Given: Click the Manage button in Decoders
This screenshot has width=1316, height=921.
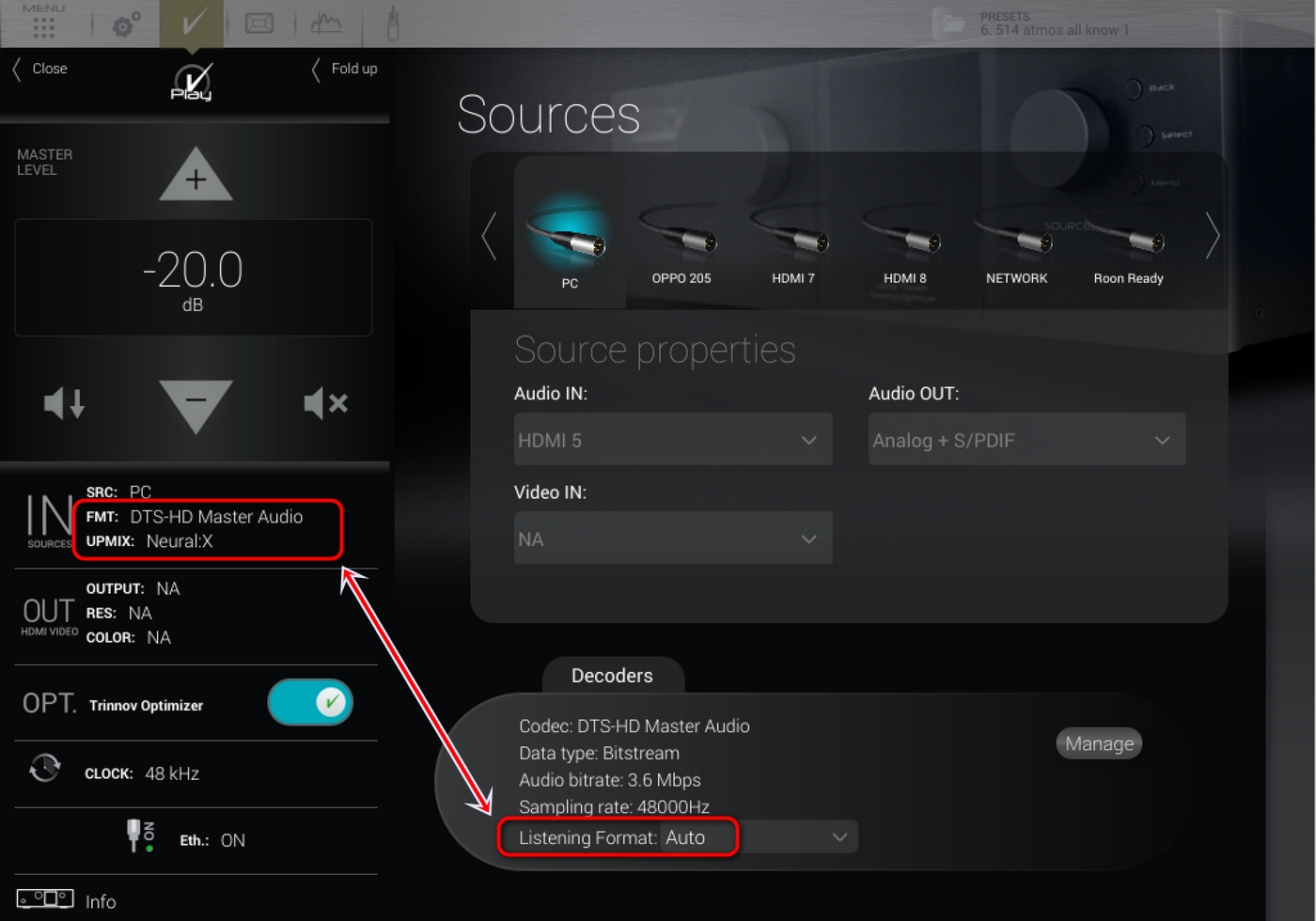Looking at the screenshot, I should point(1099,744).
